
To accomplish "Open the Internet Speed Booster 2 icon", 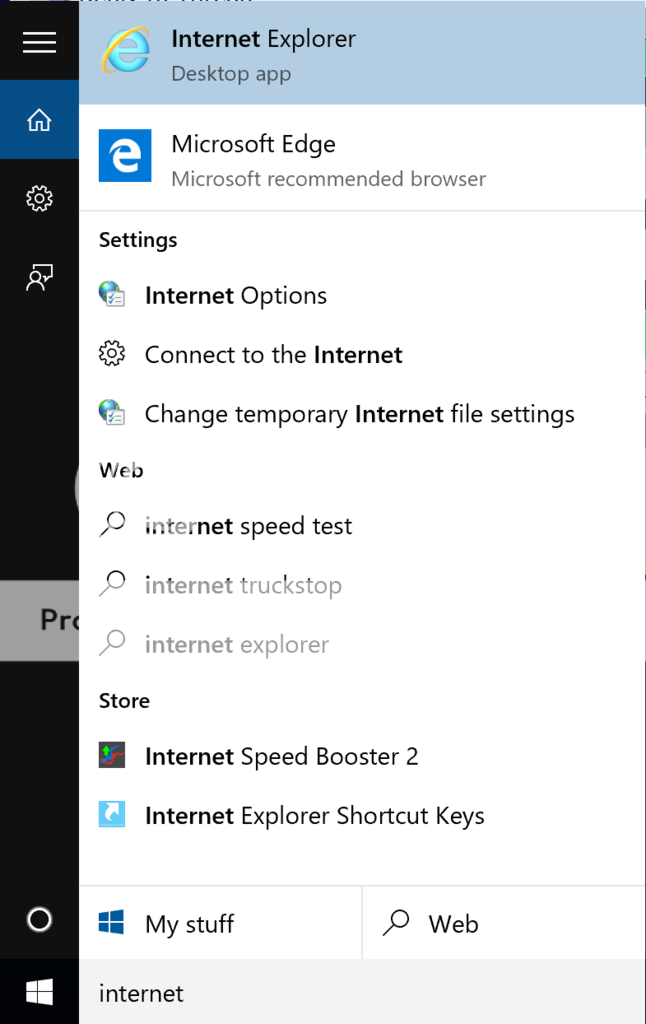I will click(112, 756).
